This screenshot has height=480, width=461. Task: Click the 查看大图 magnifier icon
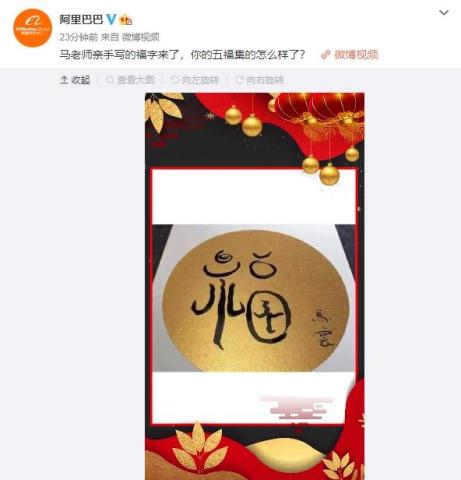pyautogui.click(x=110, y=80)
